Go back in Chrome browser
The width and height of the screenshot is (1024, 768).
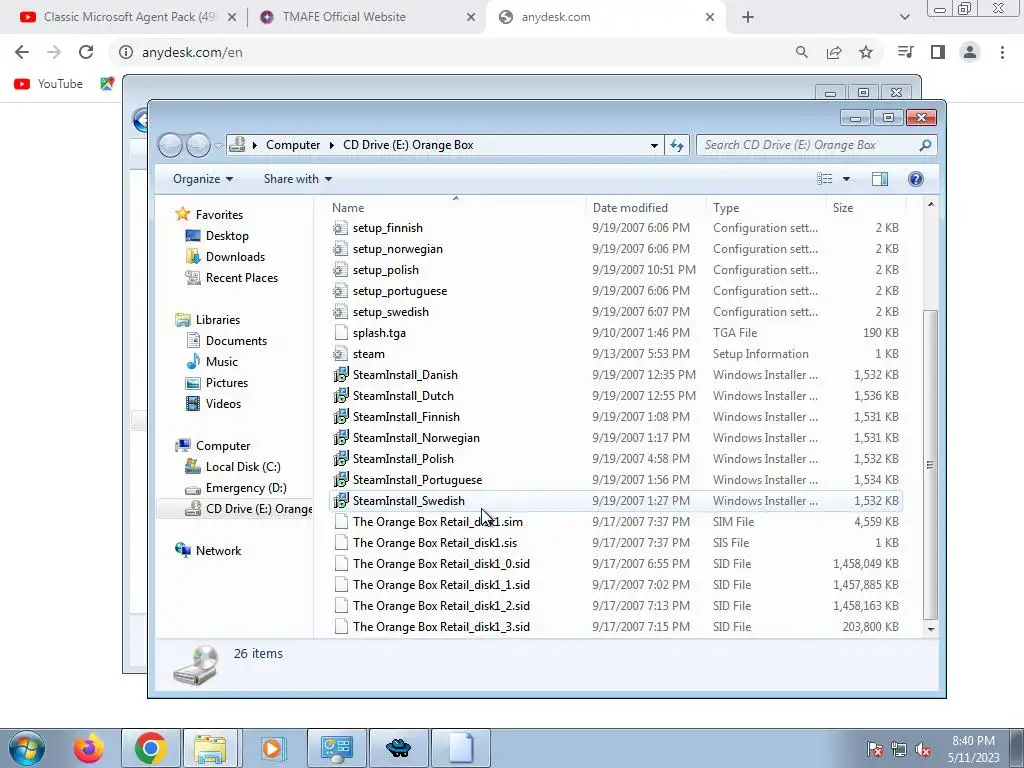coord(22,52)
